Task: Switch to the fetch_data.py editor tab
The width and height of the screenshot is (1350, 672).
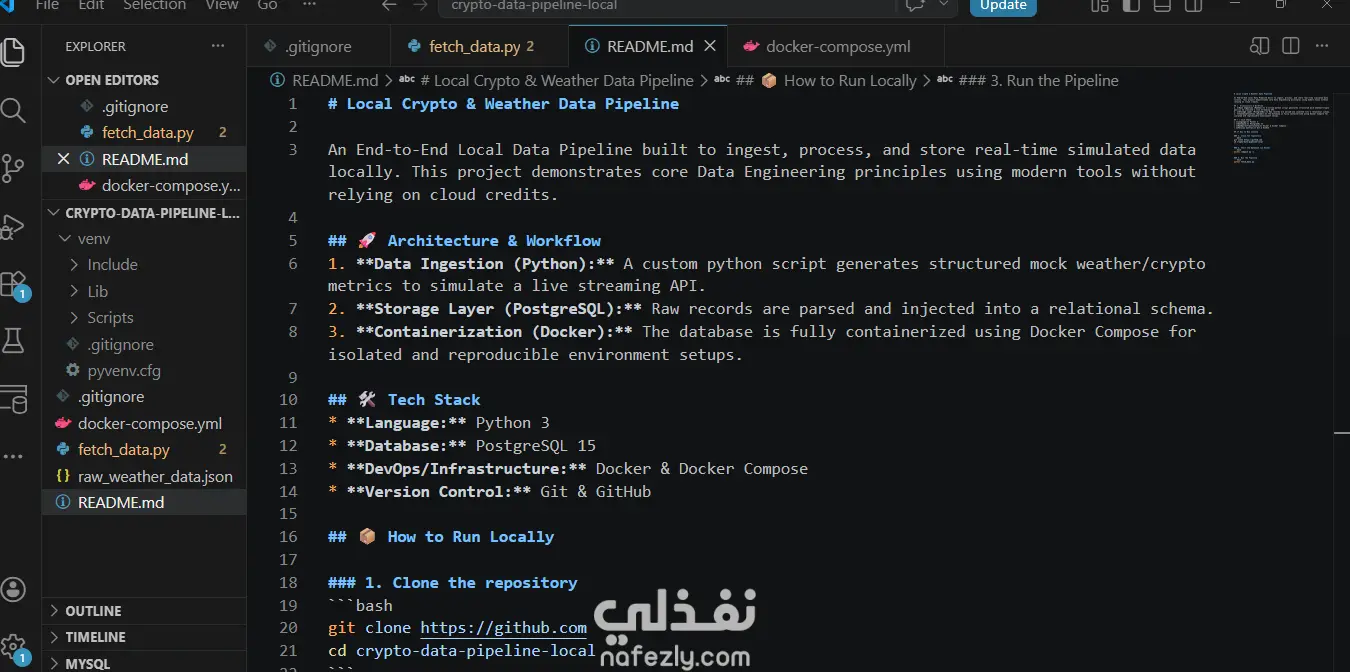Action: (479, 46)
